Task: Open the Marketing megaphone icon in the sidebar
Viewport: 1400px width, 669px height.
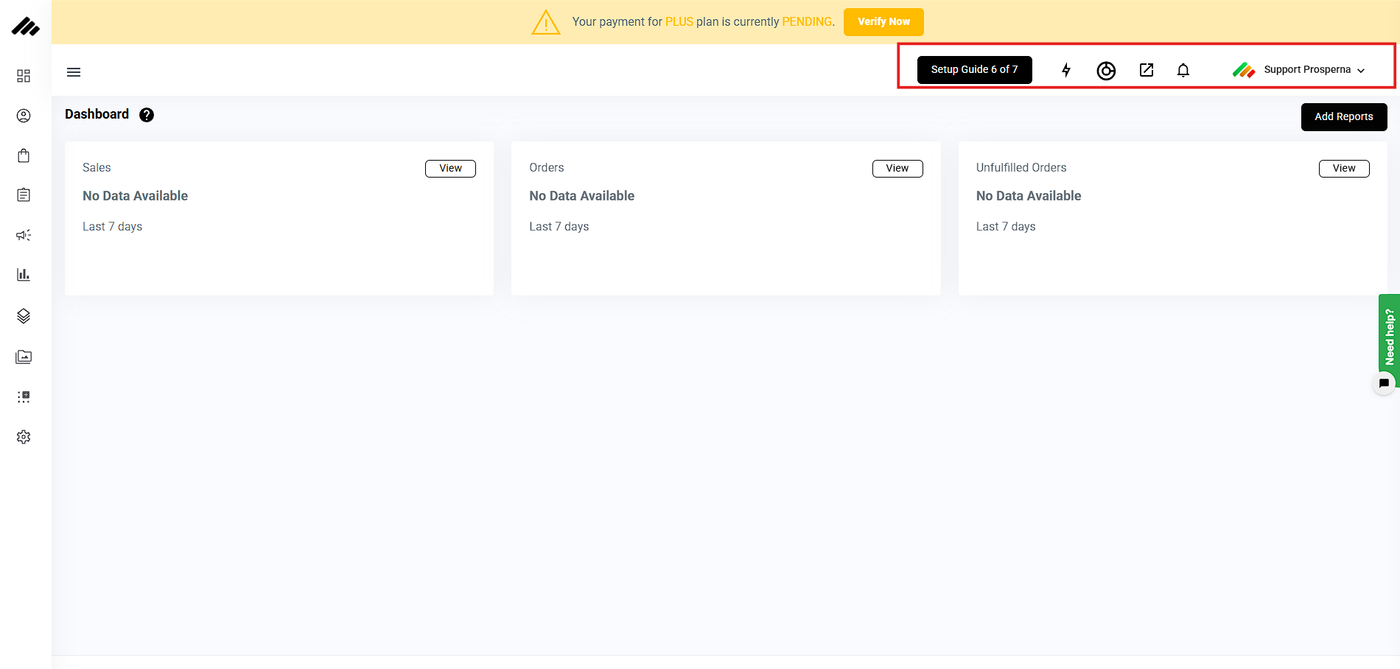Action: (x=24, y=235)
